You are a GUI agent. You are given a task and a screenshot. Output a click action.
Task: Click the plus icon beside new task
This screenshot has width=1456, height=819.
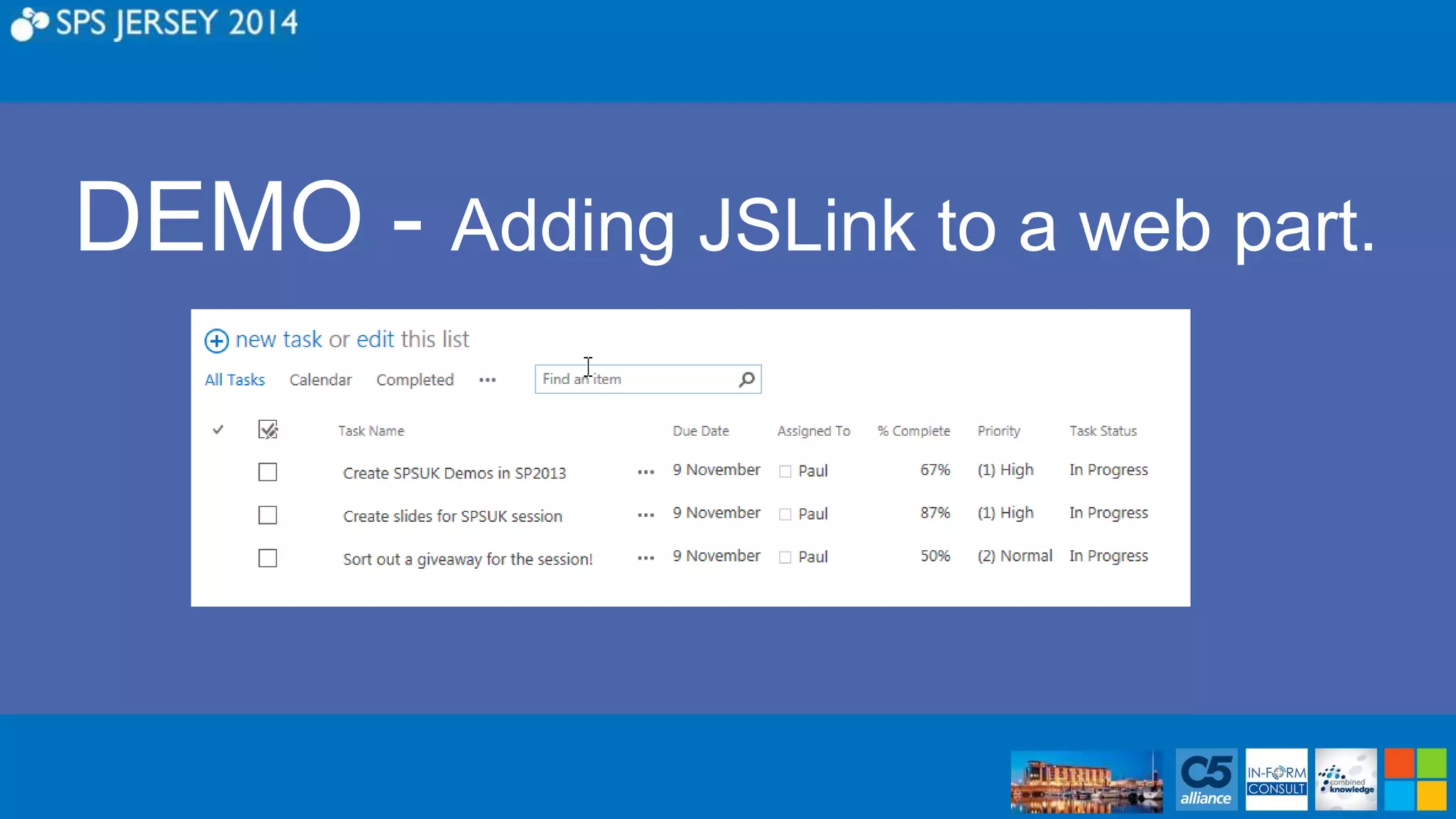(x=216, y=341)
